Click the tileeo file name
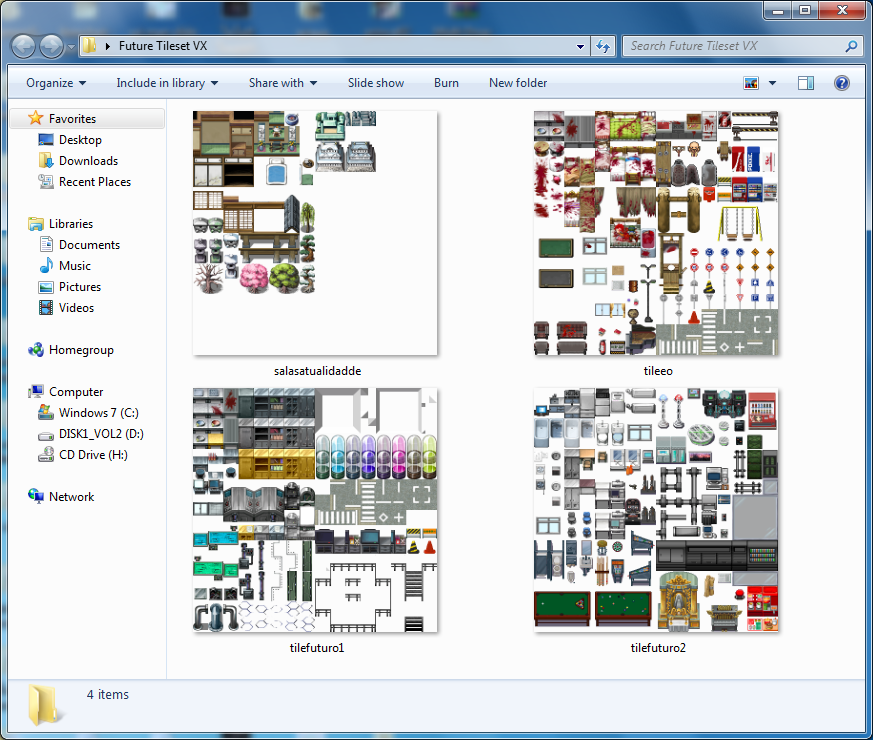 pos(658,371)
